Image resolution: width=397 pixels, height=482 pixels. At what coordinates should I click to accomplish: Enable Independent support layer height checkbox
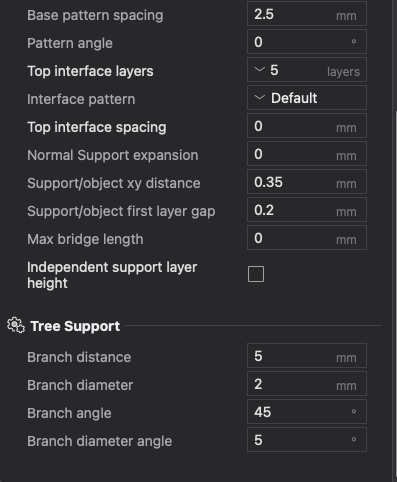click(x=256, y=274)
